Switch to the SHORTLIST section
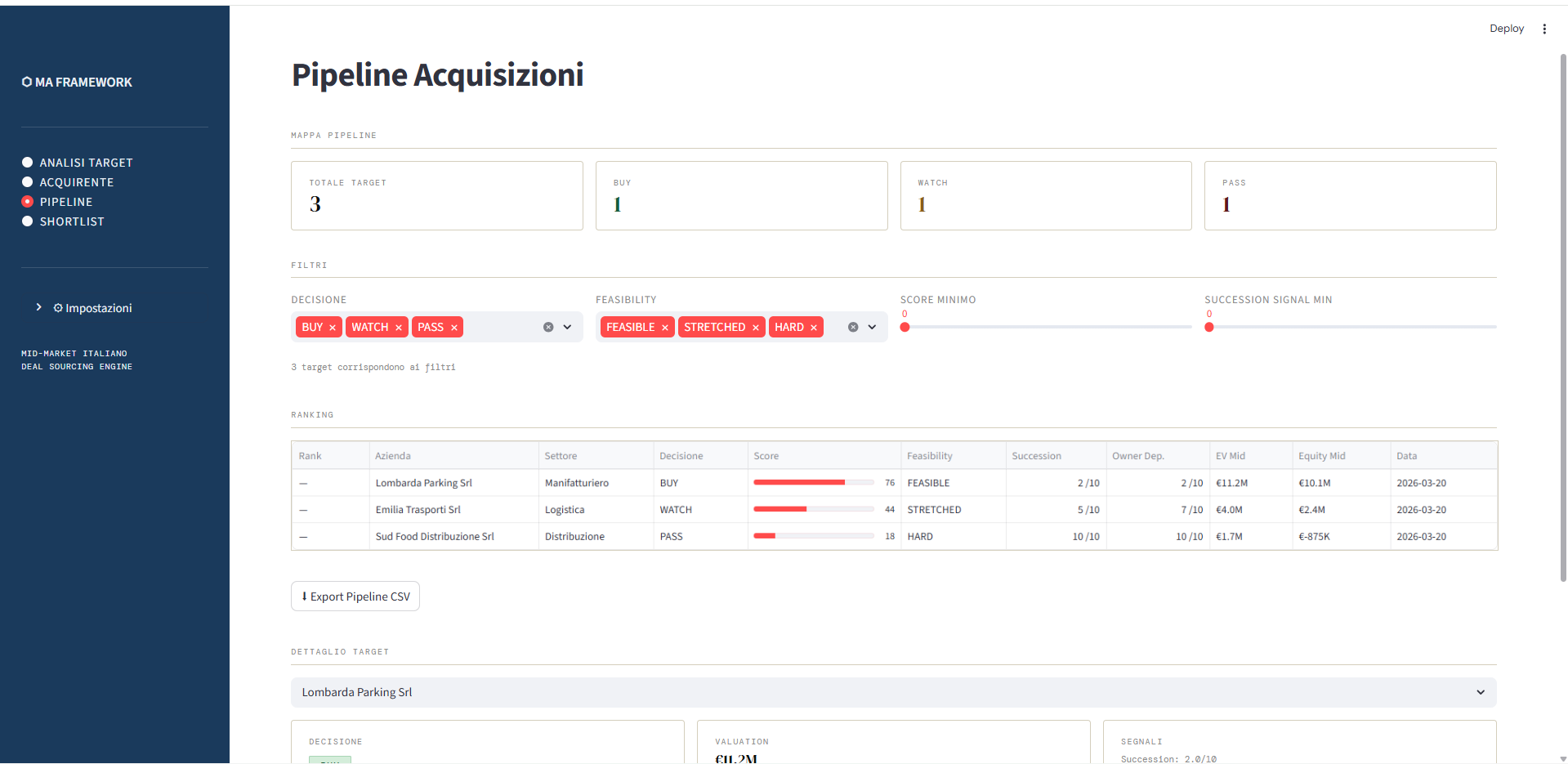This screenshot has width=1568, height=764. click(x=27, y=221)
